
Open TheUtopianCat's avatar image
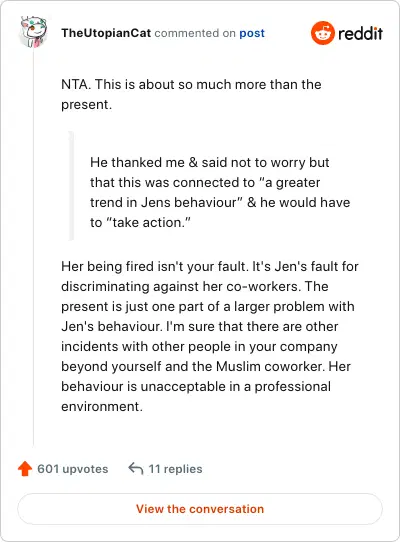(x=33, y=31)
